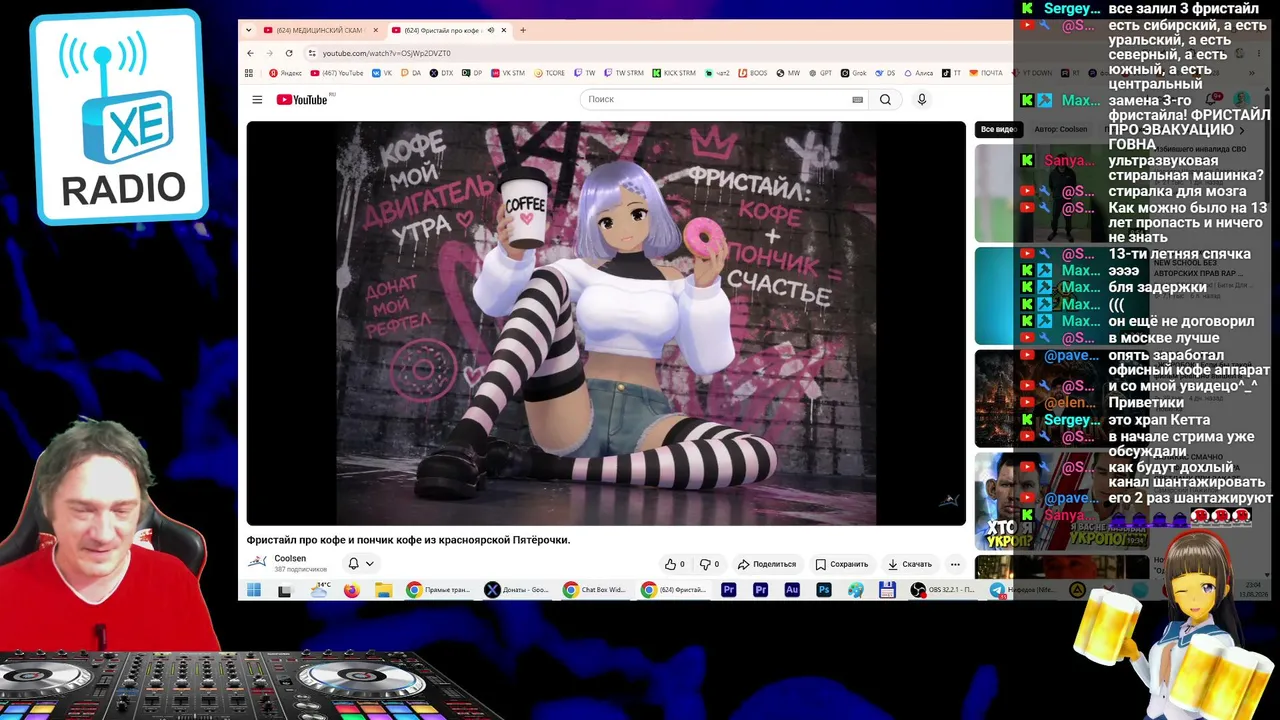This screenshot has height=720, width=1280.
Task: Click the video player to pause
Action: (x=606, y=323)
